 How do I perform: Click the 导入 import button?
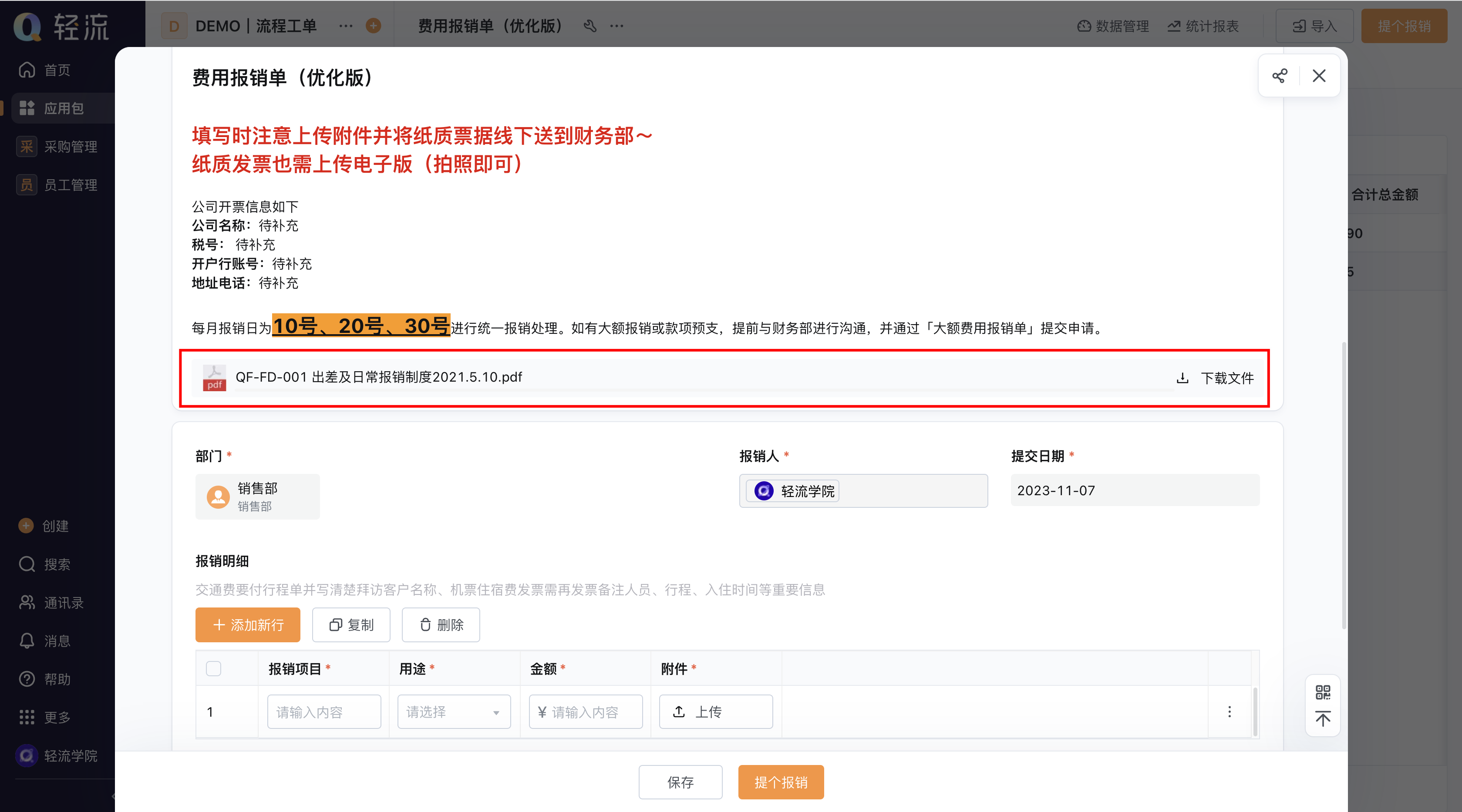coord(1314,26)
